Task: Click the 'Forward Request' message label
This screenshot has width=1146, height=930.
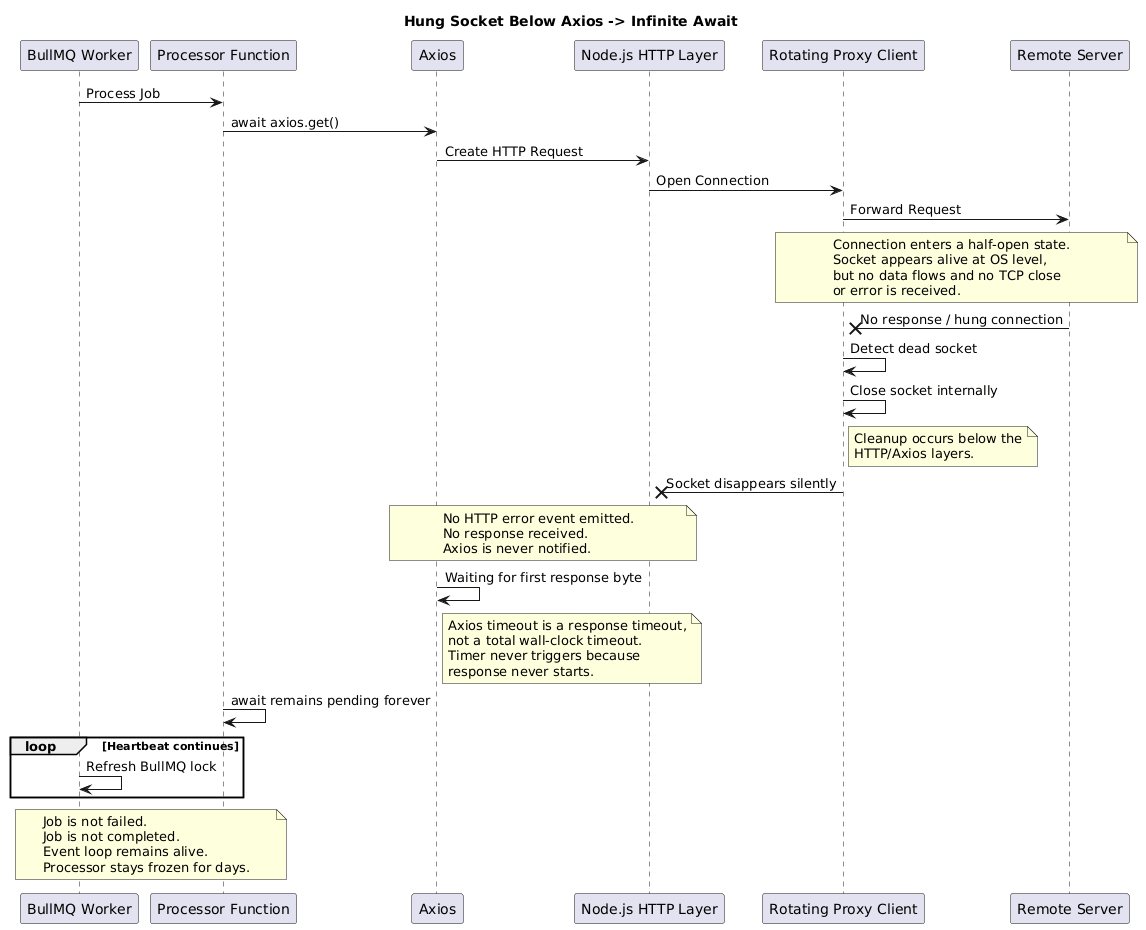Action: click(x=905, y=210)
